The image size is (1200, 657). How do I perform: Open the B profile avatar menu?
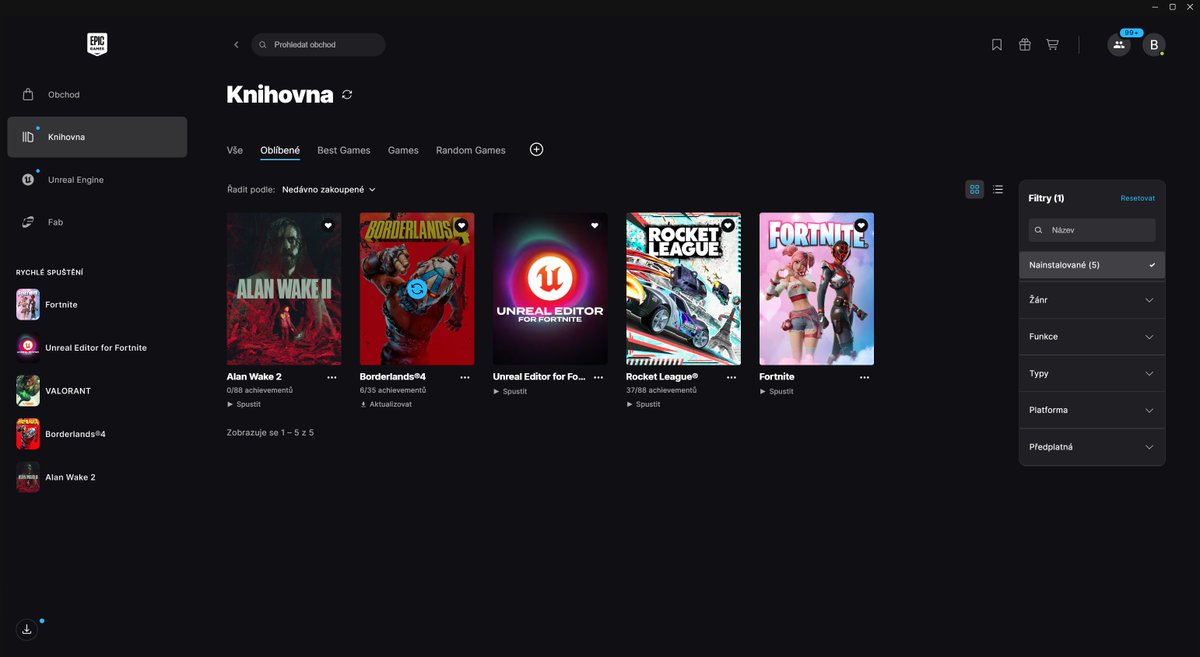[1154, 45]
